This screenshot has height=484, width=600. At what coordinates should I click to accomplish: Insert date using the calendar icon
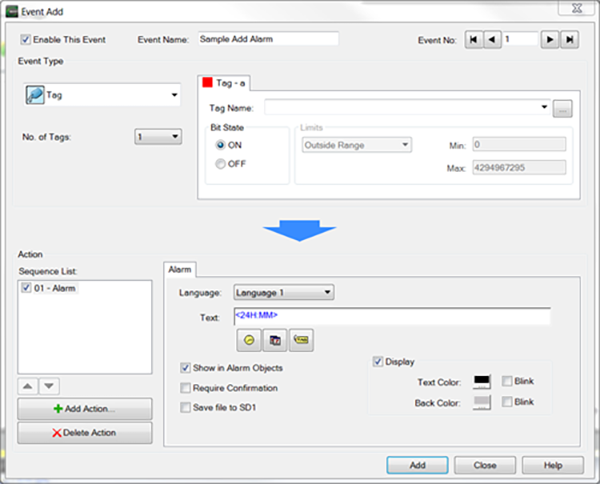pos(275,340)
